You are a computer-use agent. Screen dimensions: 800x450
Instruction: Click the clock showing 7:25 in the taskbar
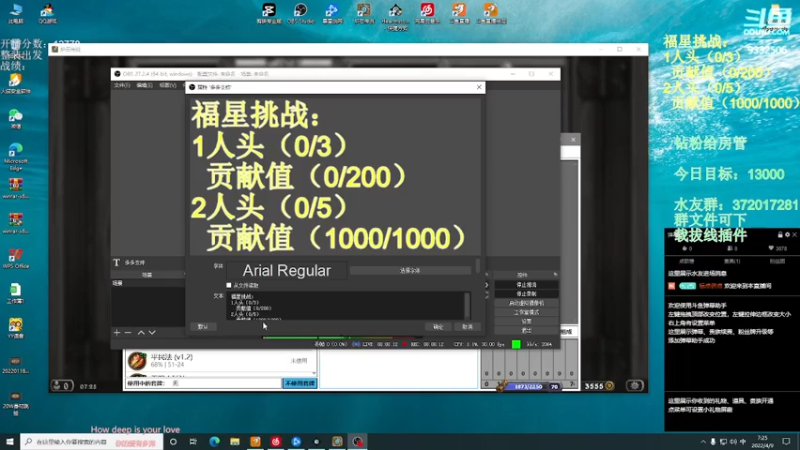tap(762, 441)
